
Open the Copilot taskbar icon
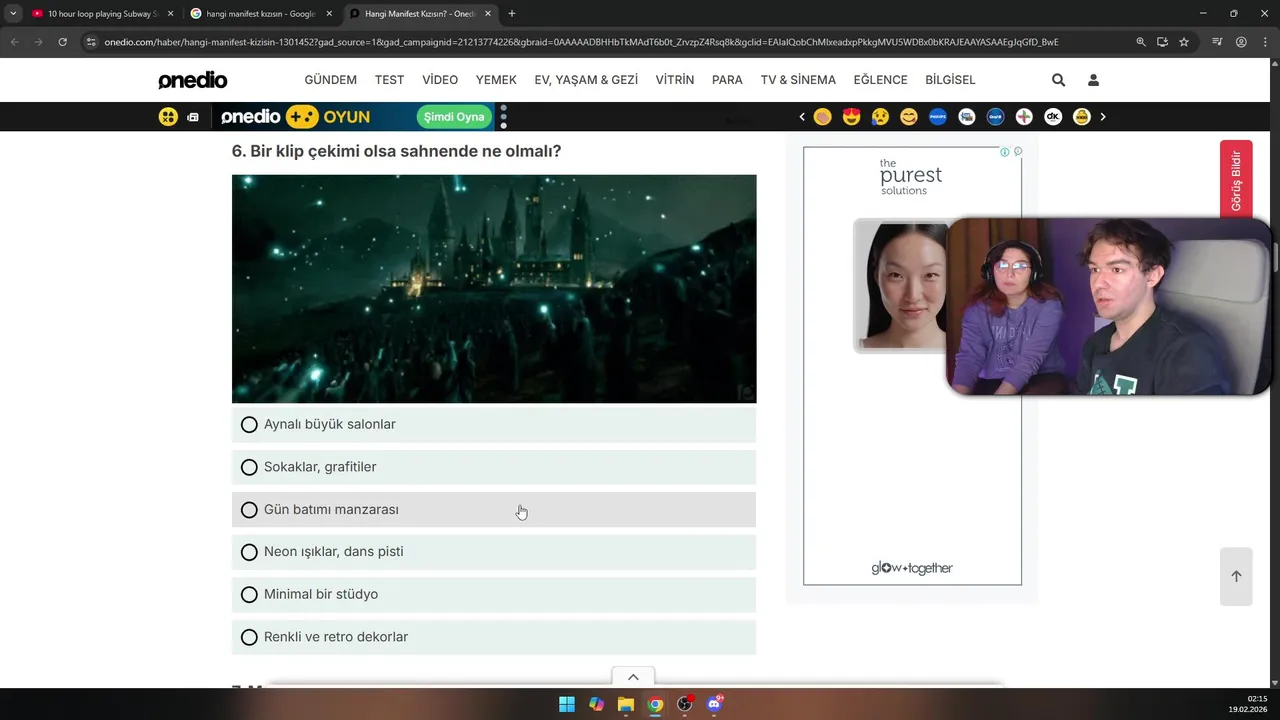(x=596, y=704)
